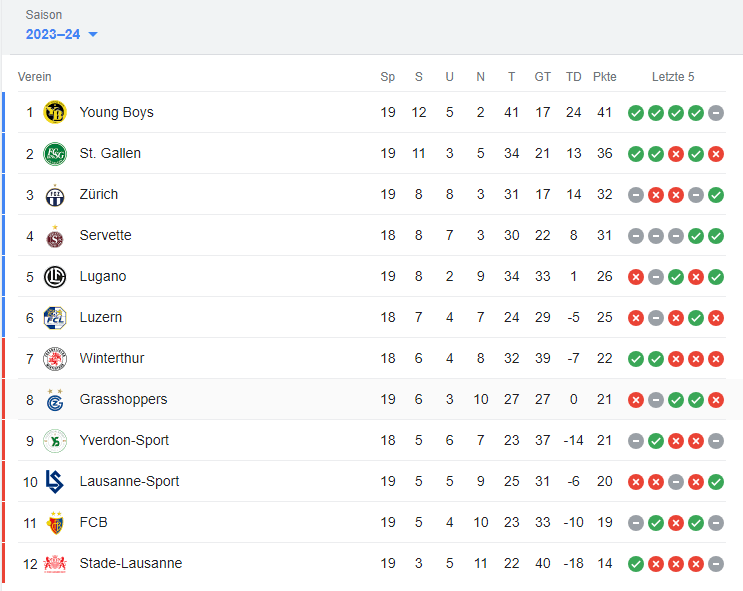
Task: Click Young Boys' most recent draw indicator
Action: coord(716,113)
